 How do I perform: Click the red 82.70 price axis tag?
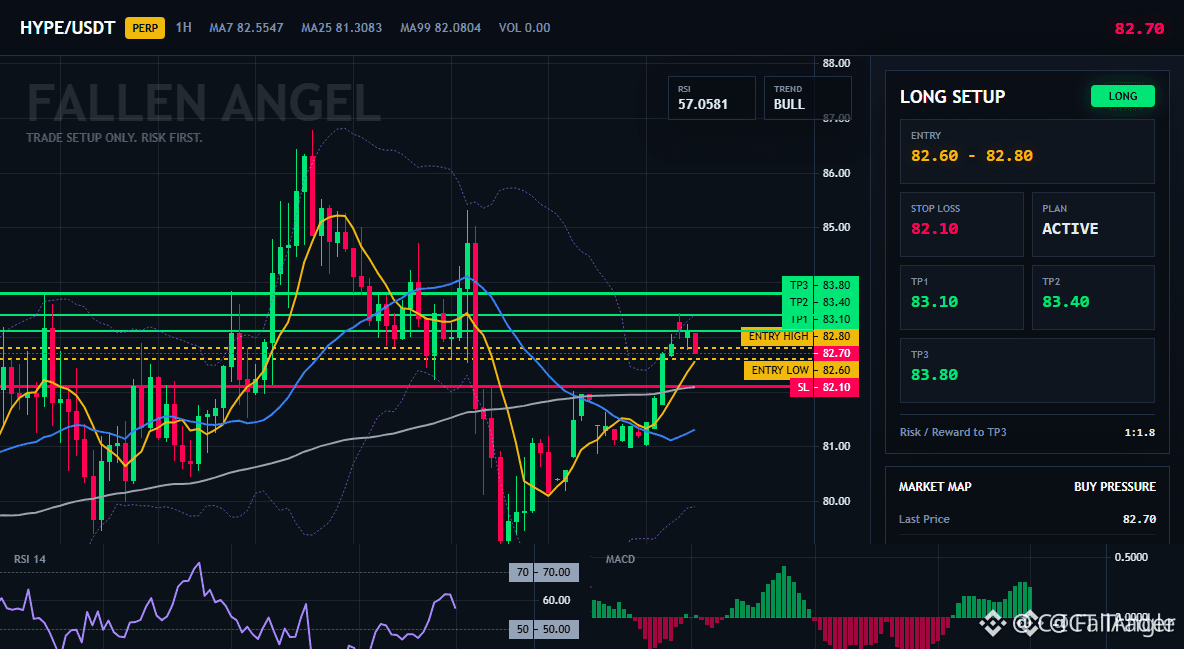pos(836,353)
